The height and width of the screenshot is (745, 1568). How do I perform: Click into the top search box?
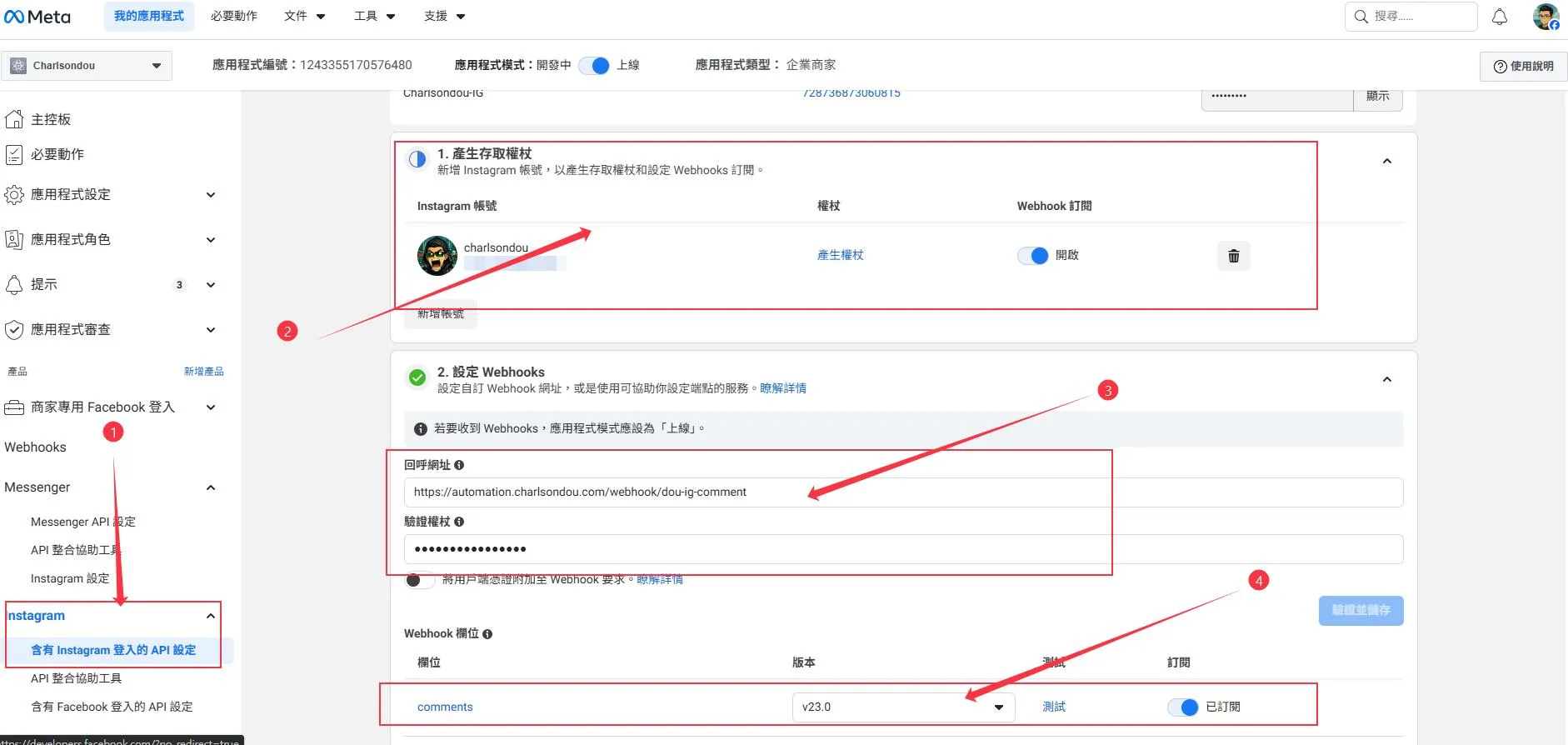[1411, 17]
